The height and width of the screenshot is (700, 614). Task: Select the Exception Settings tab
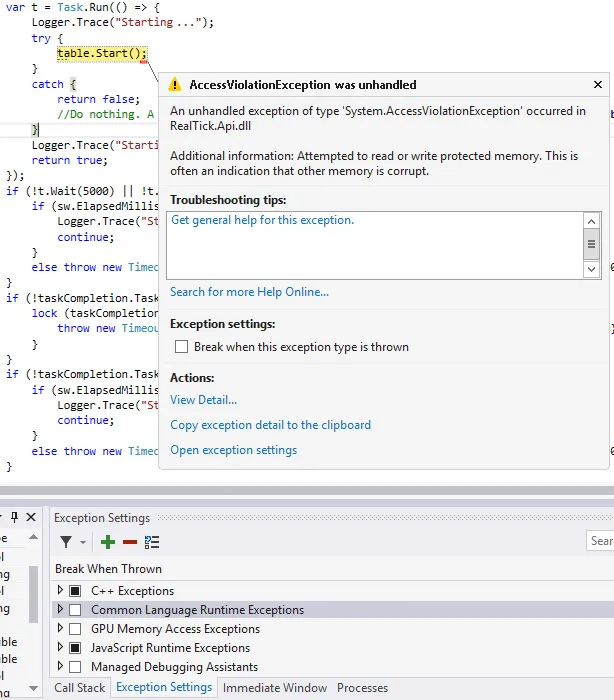pos(164,687)
